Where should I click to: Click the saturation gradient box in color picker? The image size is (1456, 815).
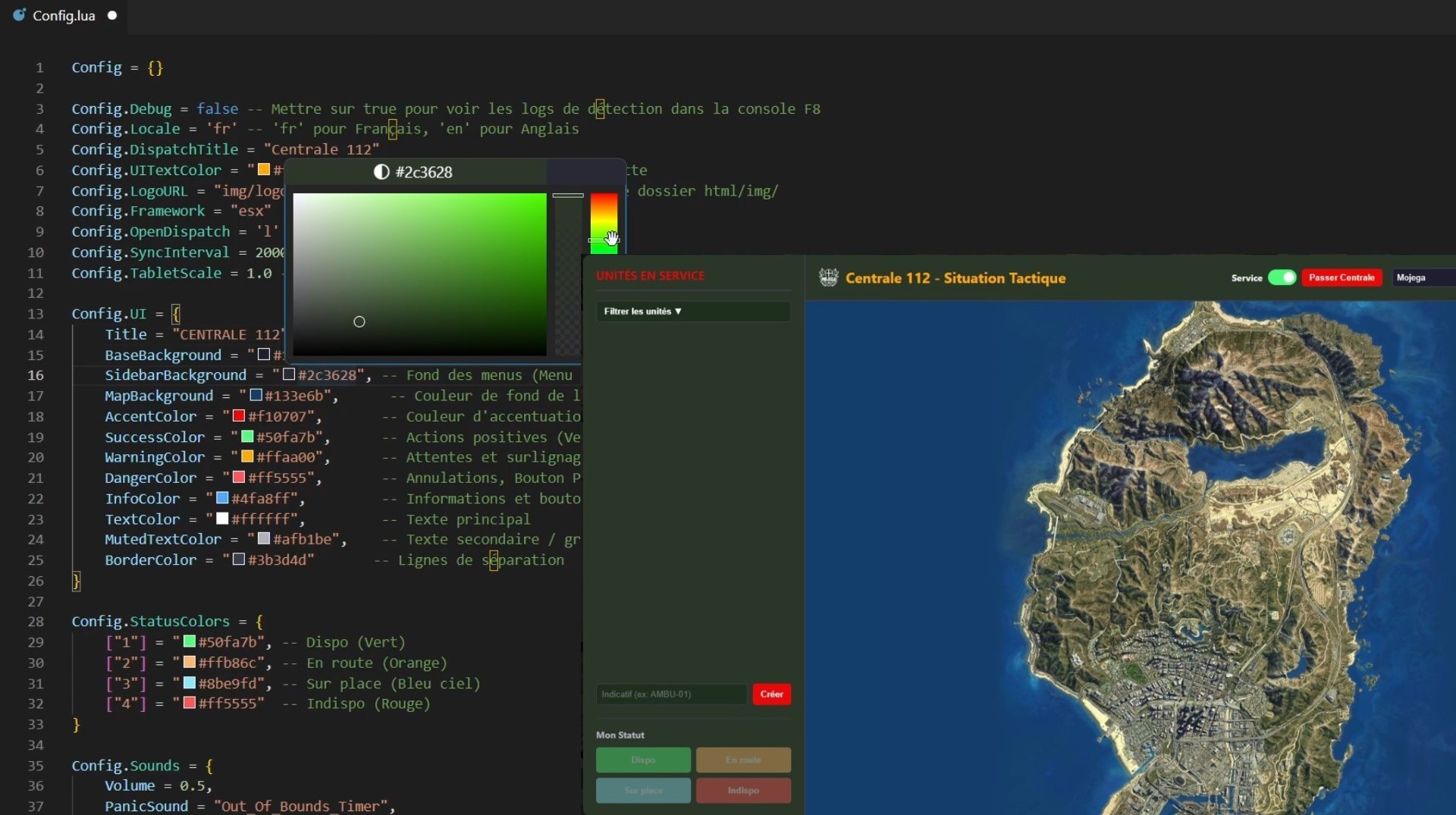click(419, 274)
